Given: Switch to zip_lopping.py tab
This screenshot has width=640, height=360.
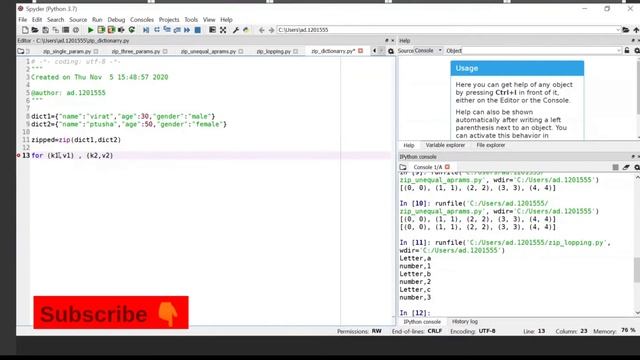Looking at the screenshot, I should click(x=274, y=51).
